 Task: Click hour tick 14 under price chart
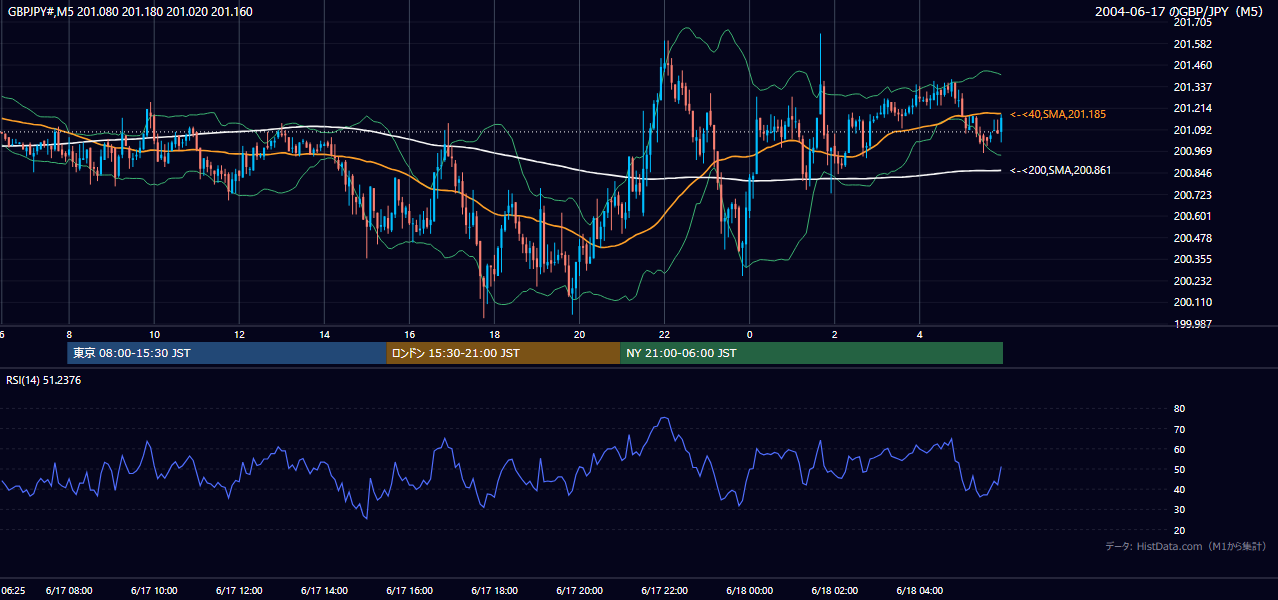(324, 334)
